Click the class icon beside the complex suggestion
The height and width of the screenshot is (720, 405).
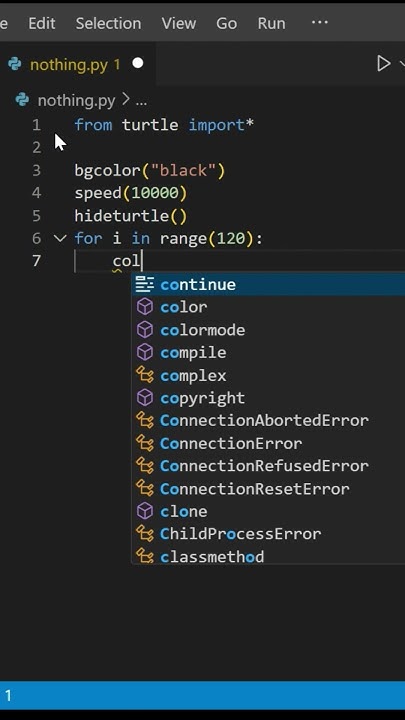(x=145, y=375)
